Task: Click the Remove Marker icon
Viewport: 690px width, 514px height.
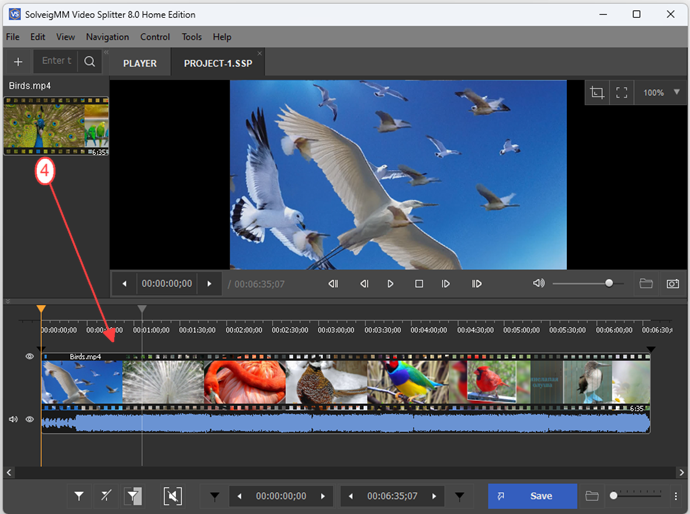Action: coord(106,496)
